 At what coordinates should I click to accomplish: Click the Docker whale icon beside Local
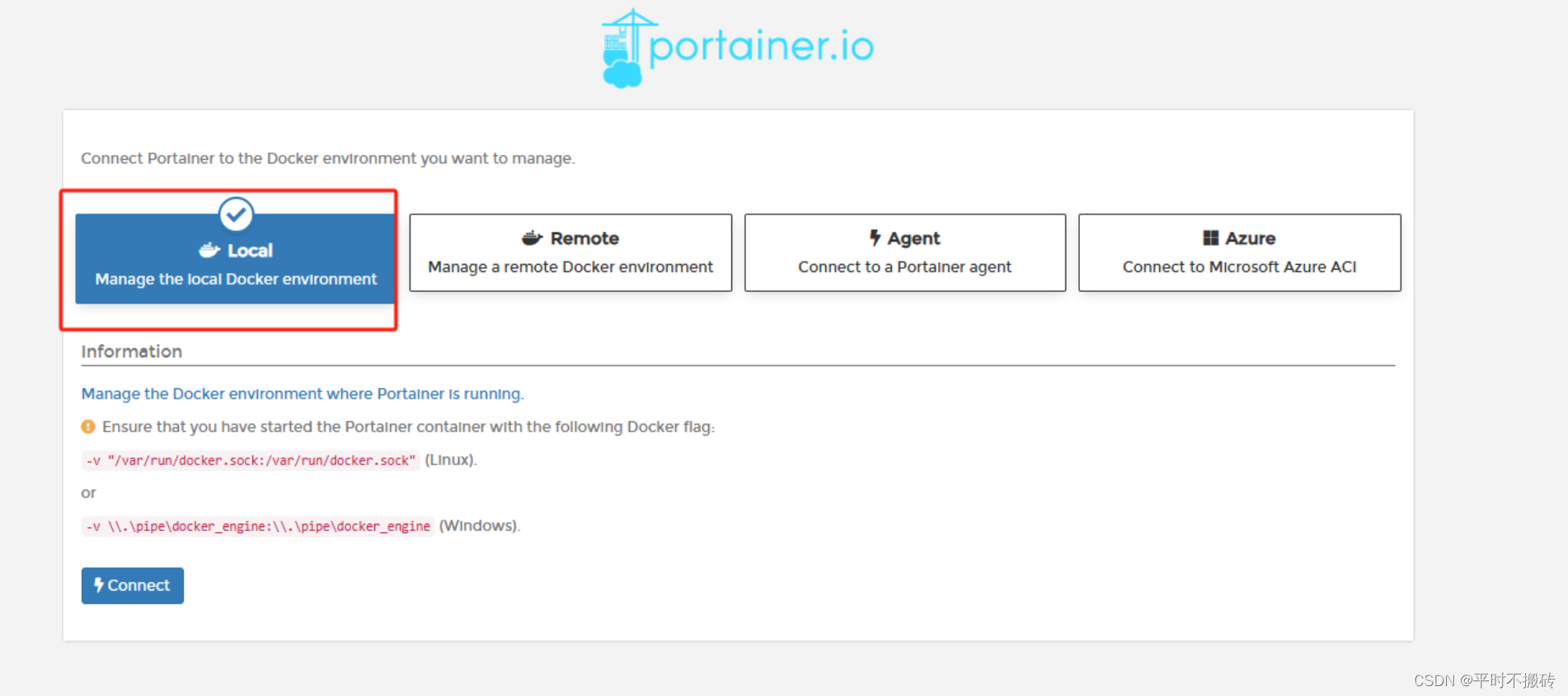pyautogui.click(x=209, y=250)
